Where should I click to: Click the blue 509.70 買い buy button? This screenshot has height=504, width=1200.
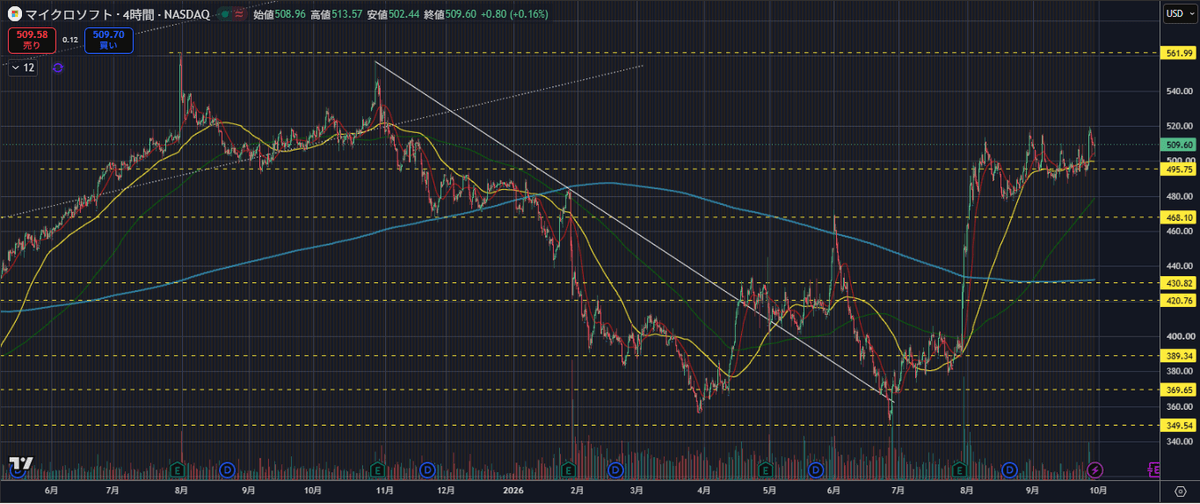109,41
